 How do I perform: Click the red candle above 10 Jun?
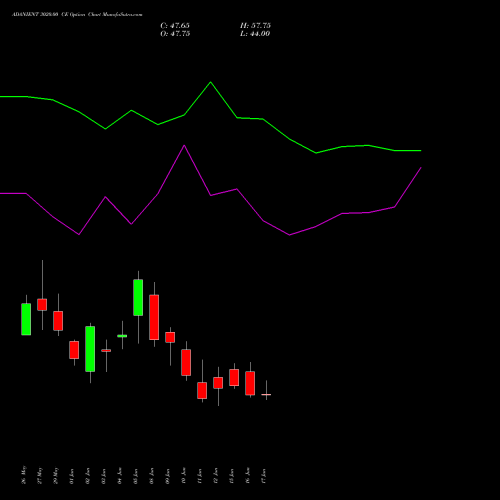pyautogui.click(x=186, y=362)
